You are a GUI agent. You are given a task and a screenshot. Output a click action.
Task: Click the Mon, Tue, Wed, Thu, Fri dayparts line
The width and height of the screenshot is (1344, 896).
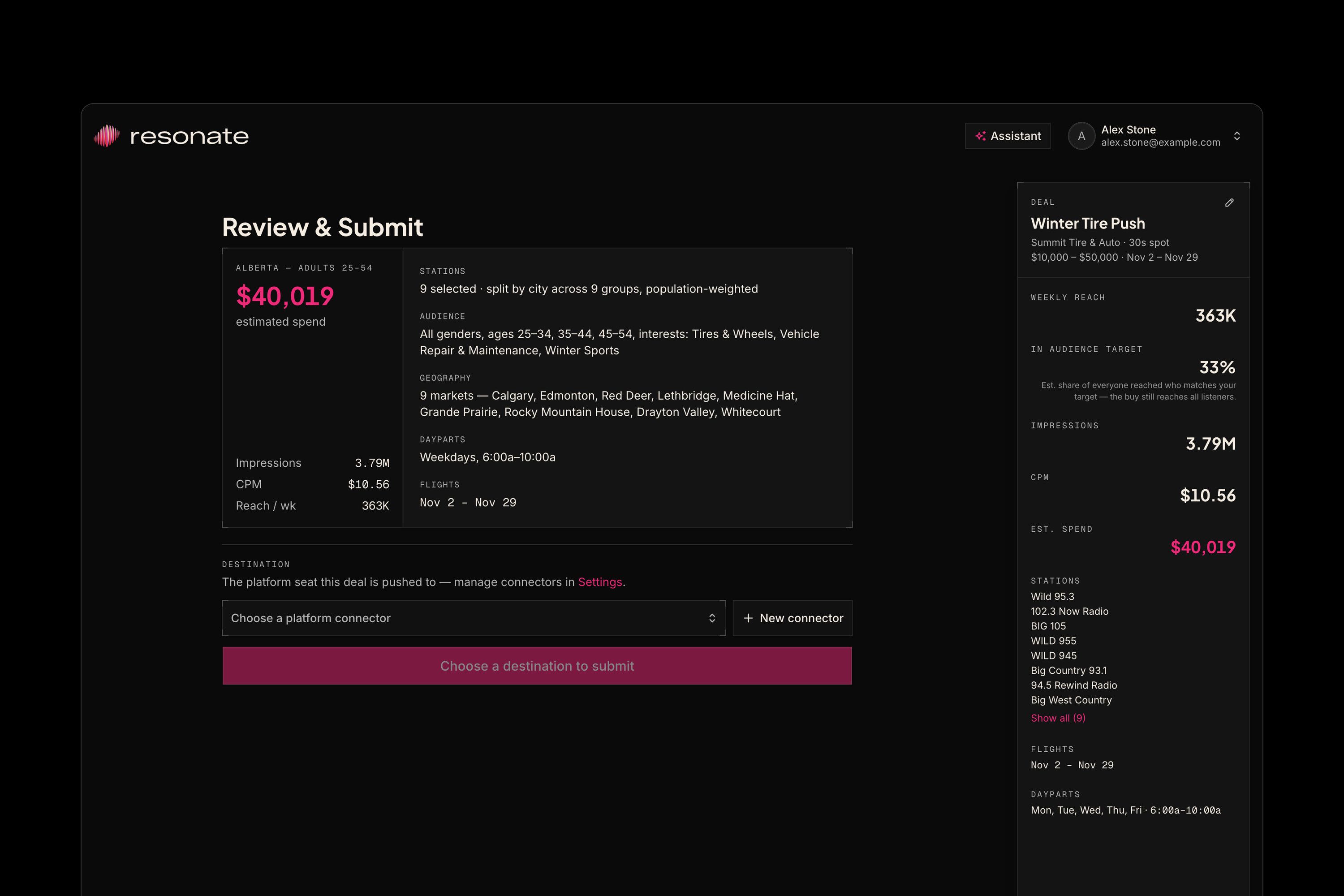[x=1126, y=810]
